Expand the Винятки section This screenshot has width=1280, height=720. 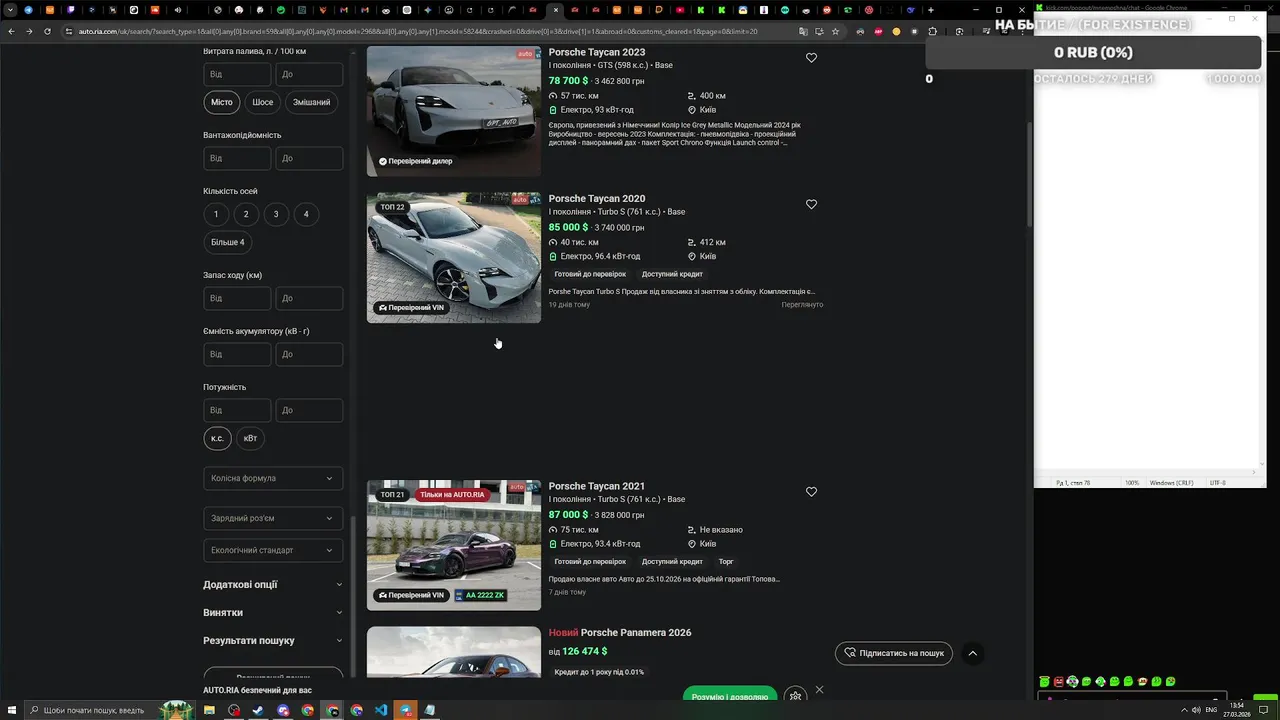[x=273, y=613]
